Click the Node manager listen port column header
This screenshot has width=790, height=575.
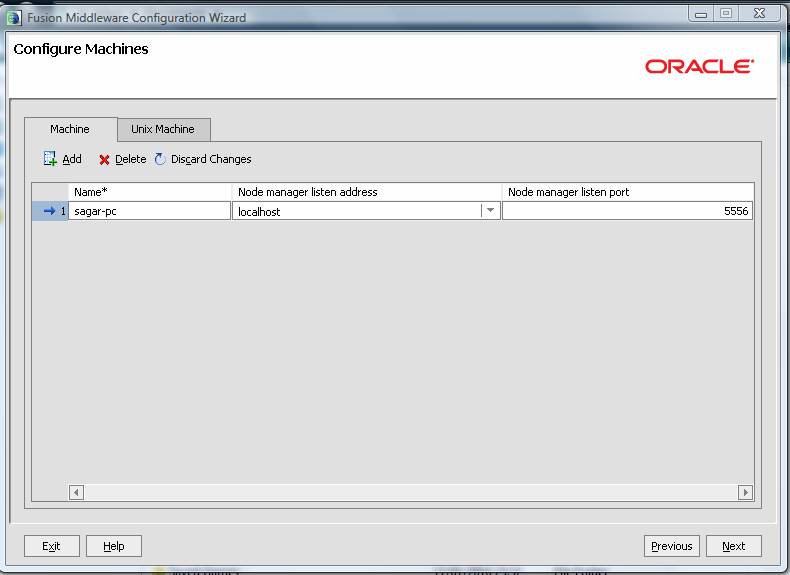pos(628,192)
